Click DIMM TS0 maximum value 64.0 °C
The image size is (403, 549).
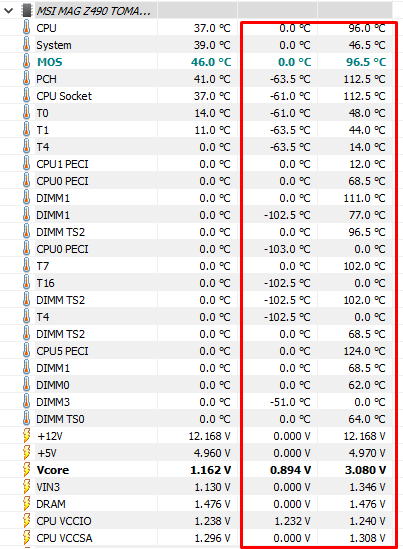pos(367,419)
